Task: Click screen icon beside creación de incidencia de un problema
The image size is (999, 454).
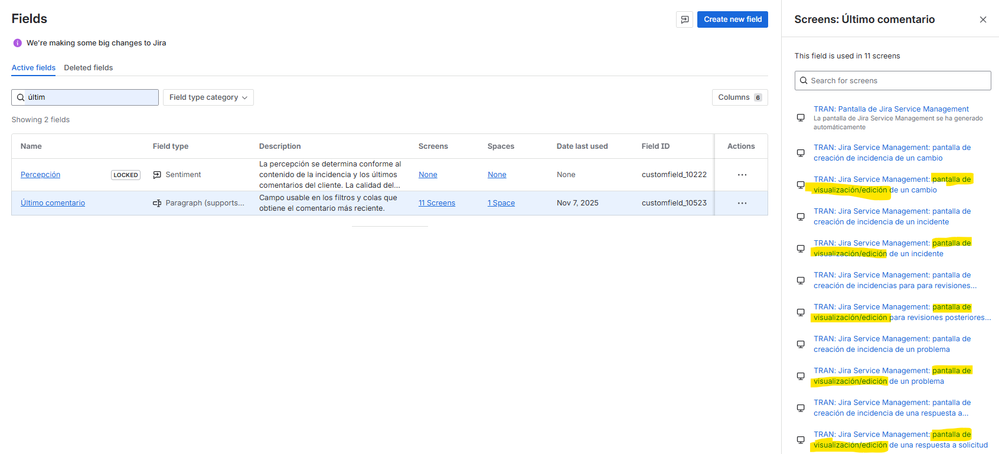Action: point(801,344)
